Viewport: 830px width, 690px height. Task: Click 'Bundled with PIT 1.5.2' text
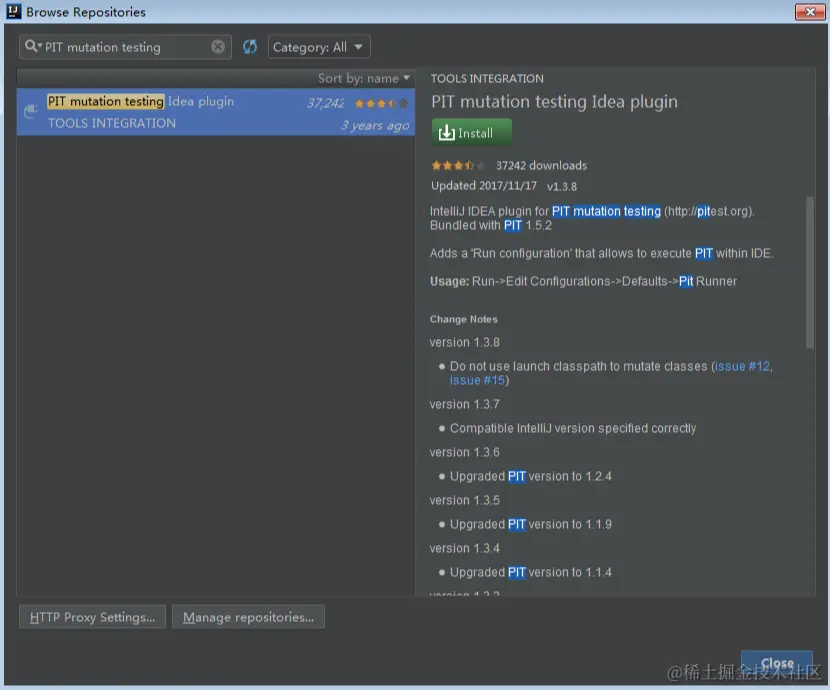pos(491,225)
